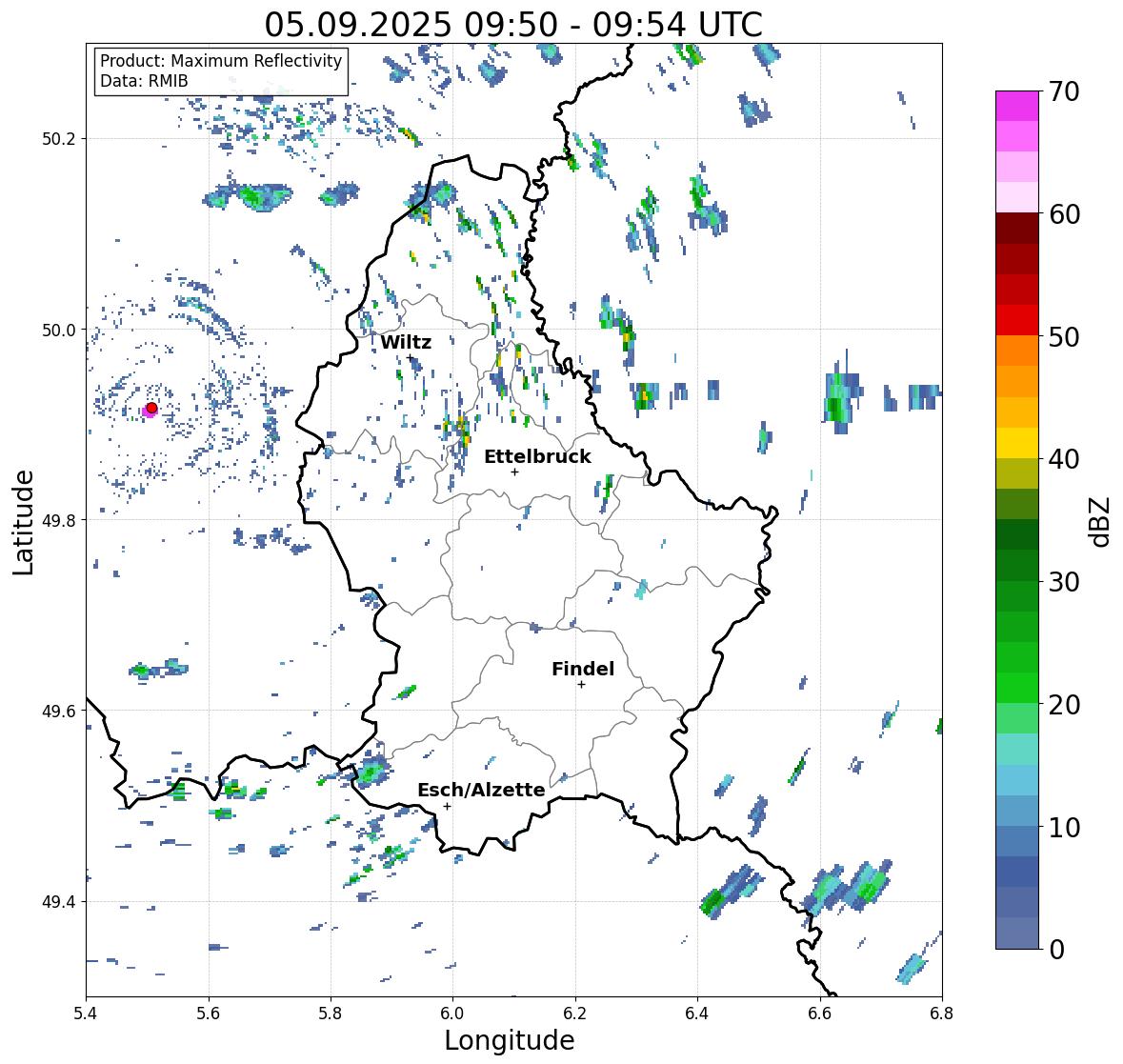This screenshot has height=1064, width=1123.
Task: Click the plot title 05.09.2025 09:50 - 09:54 UTC
Action: pos(513,25)
